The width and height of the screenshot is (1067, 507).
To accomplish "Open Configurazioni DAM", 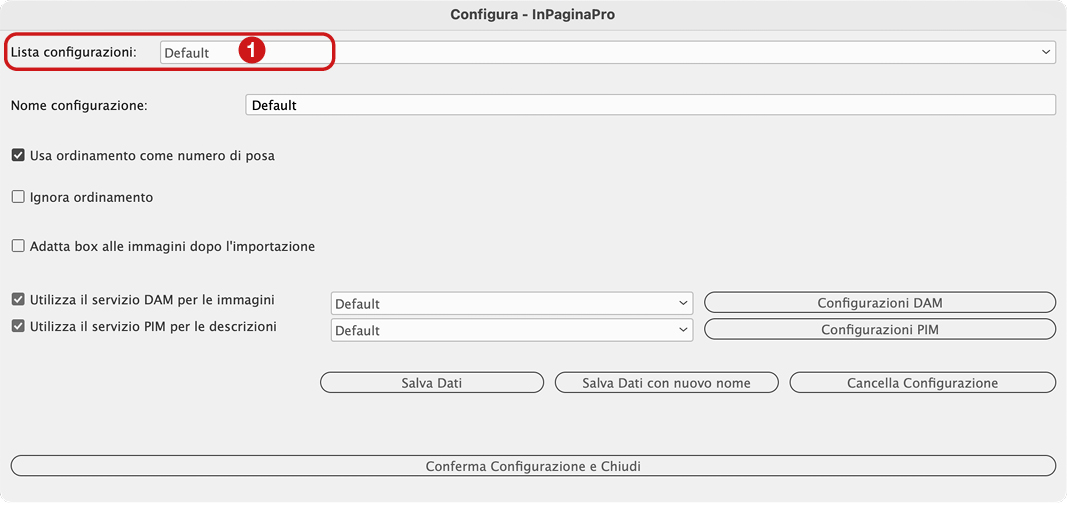I will click(879, 303).
